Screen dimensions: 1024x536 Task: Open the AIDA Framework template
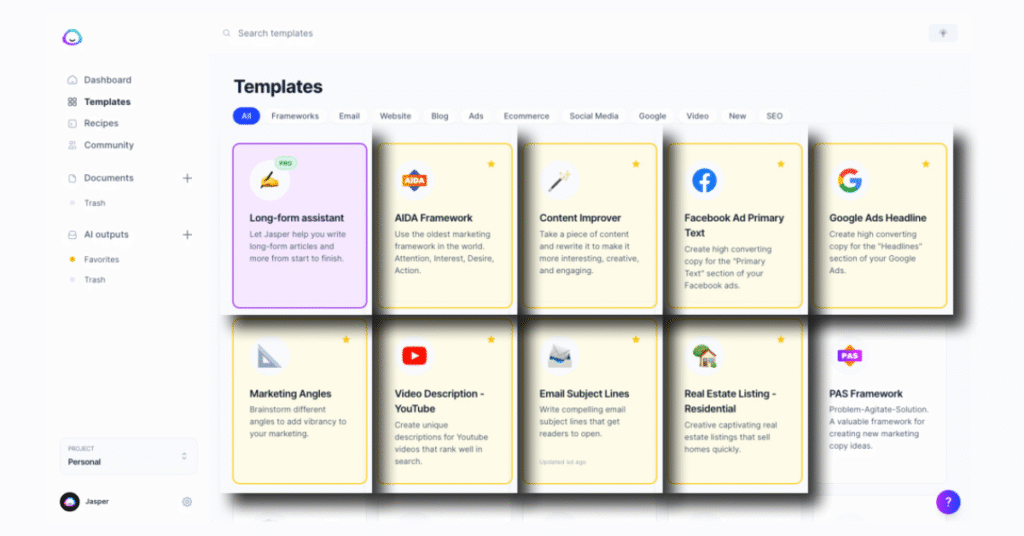tap(445, 226)
